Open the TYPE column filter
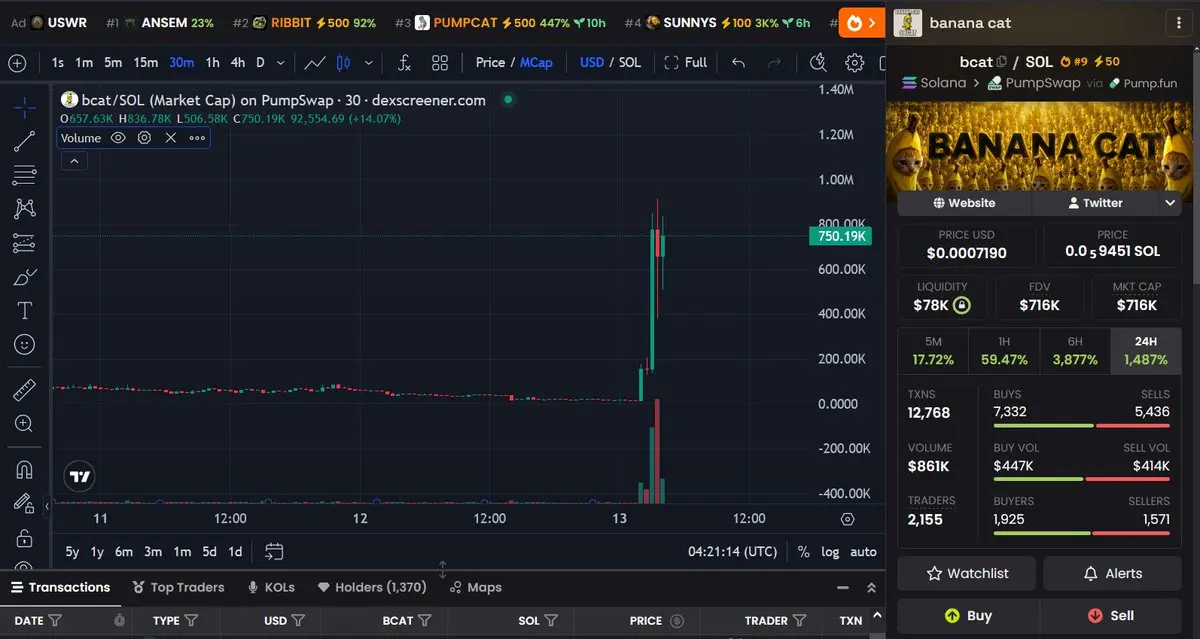Screen dimensions: 1200x639 [x=191, y=621]
